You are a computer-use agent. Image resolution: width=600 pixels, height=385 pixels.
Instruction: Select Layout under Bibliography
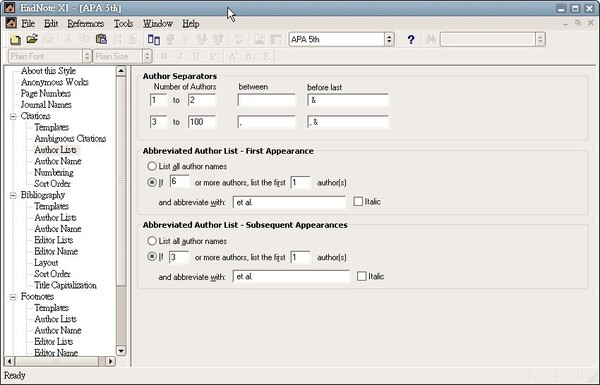click(46, 263)
